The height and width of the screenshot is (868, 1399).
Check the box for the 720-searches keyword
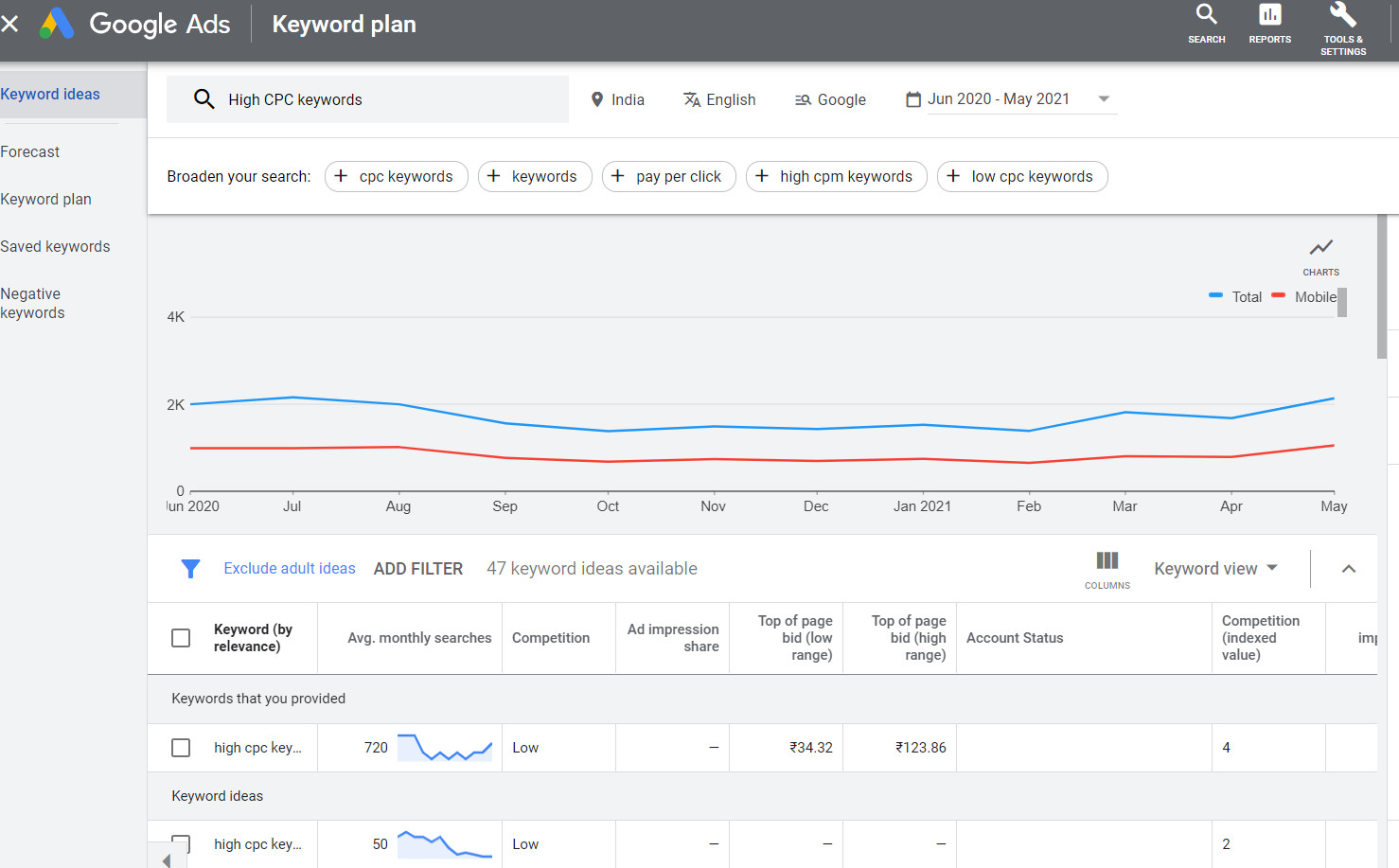pyautogui.click(x=181, y=748)
